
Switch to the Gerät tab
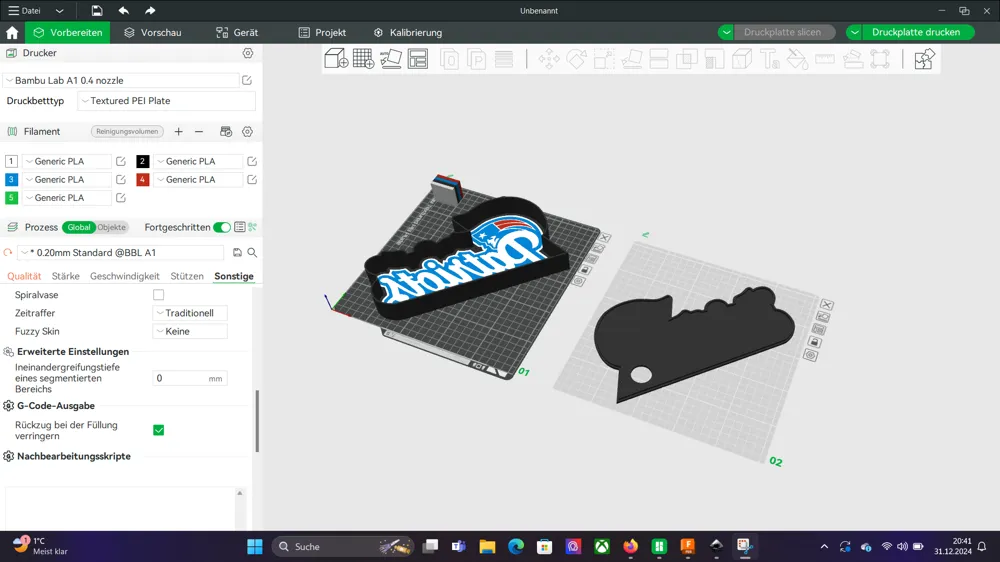coord(237,33)
